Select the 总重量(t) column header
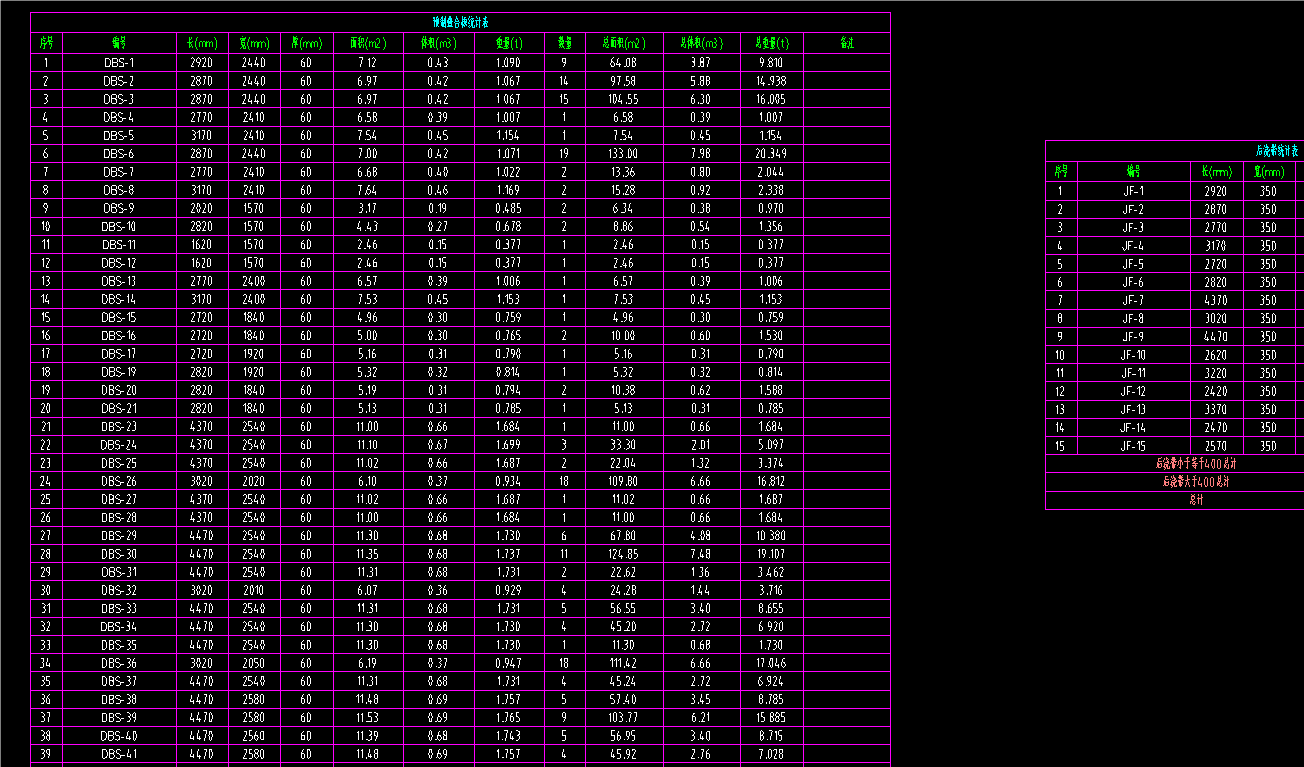Viewport: 1304px width, 767px height. pos(771,43)
